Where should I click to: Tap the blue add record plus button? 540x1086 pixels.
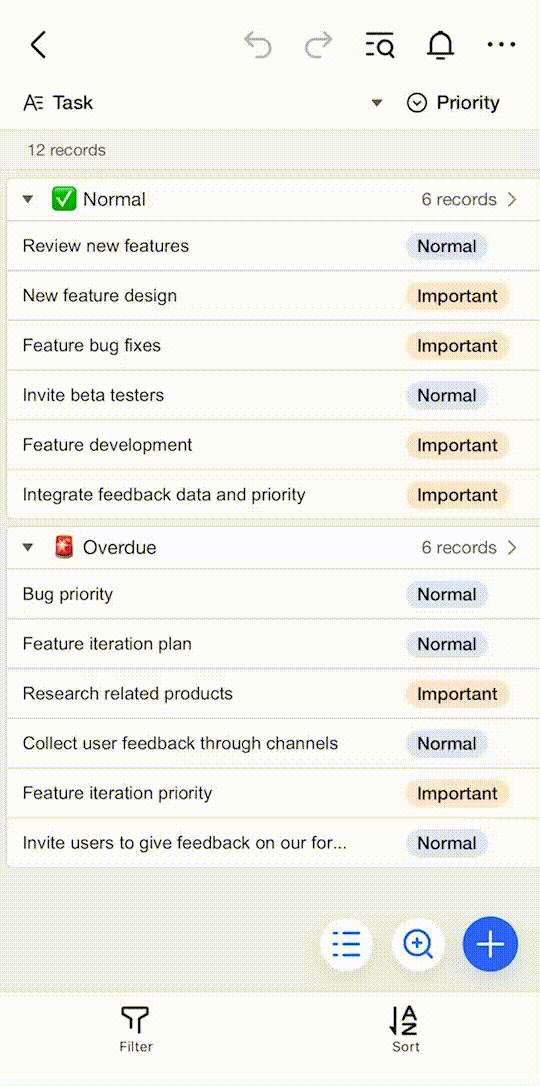point(490,943)
